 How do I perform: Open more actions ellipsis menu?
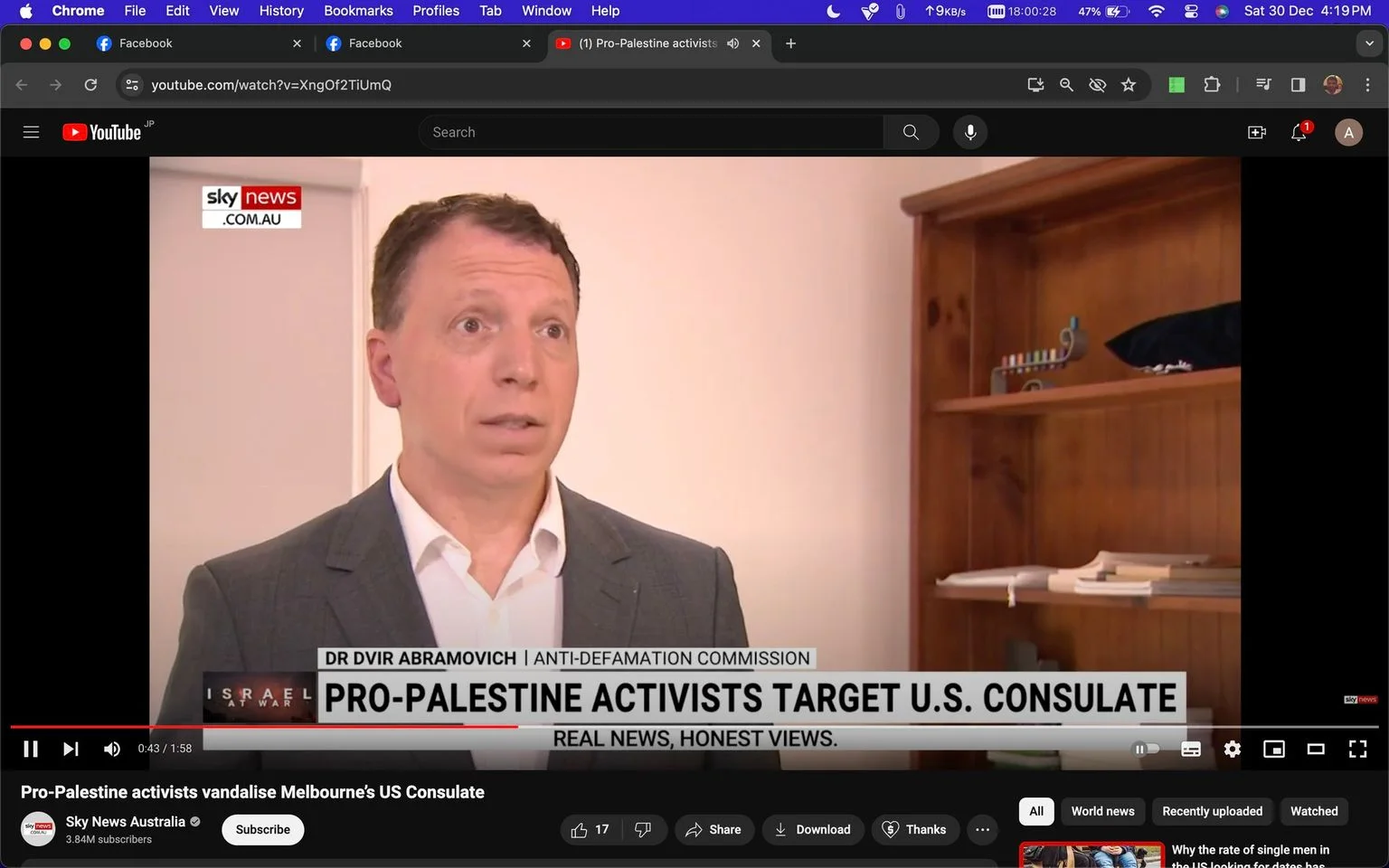point(982,829)
